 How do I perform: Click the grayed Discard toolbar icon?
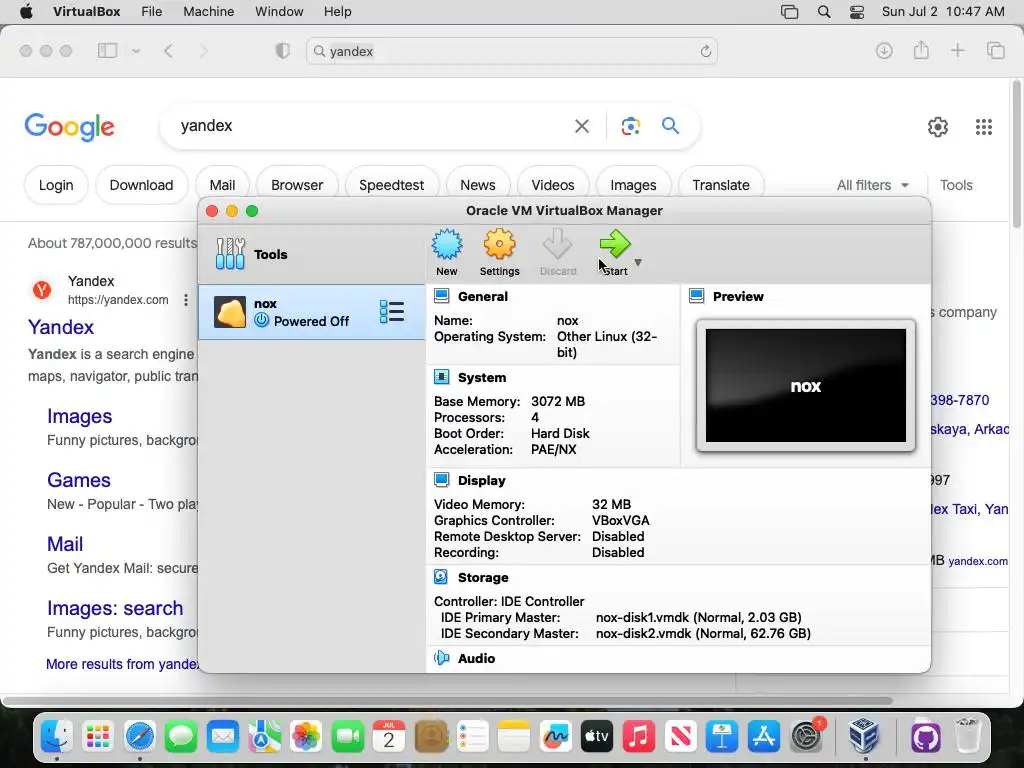558,252
